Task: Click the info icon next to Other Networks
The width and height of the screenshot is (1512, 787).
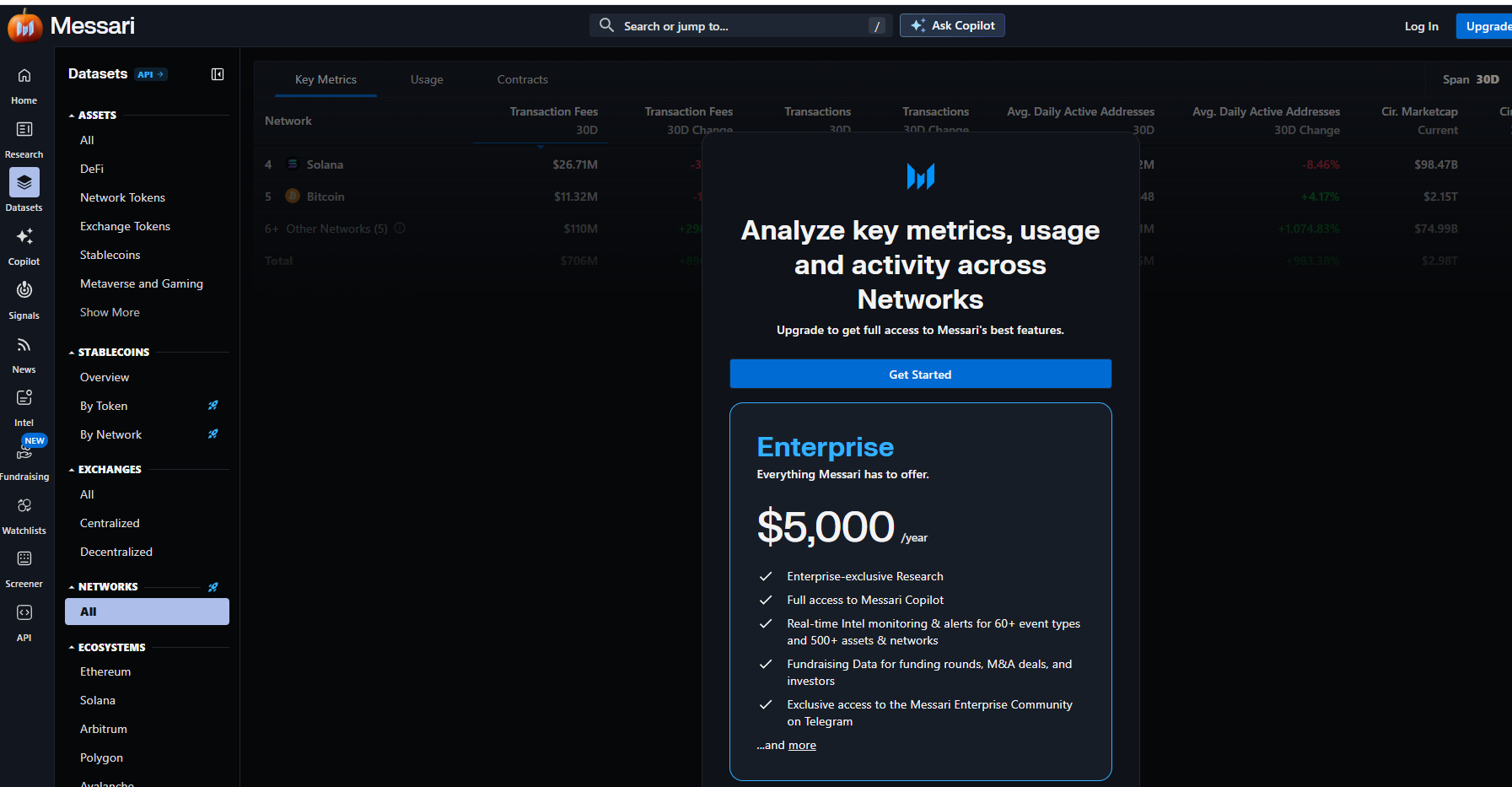Action: [400, 228]
